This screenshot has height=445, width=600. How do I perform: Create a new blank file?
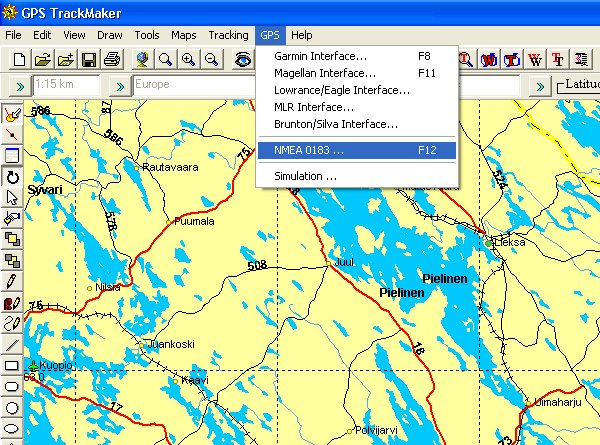coord(20,60)
